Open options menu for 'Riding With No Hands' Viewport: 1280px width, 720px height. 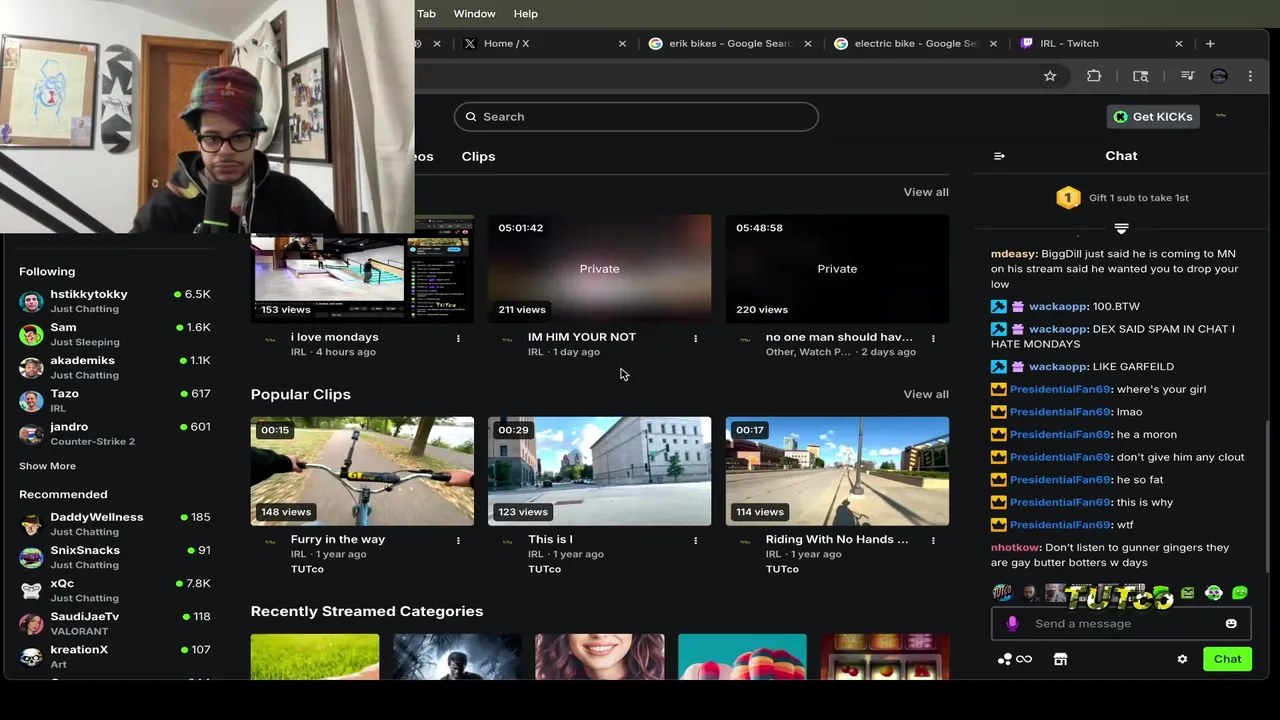click(933, 540)
